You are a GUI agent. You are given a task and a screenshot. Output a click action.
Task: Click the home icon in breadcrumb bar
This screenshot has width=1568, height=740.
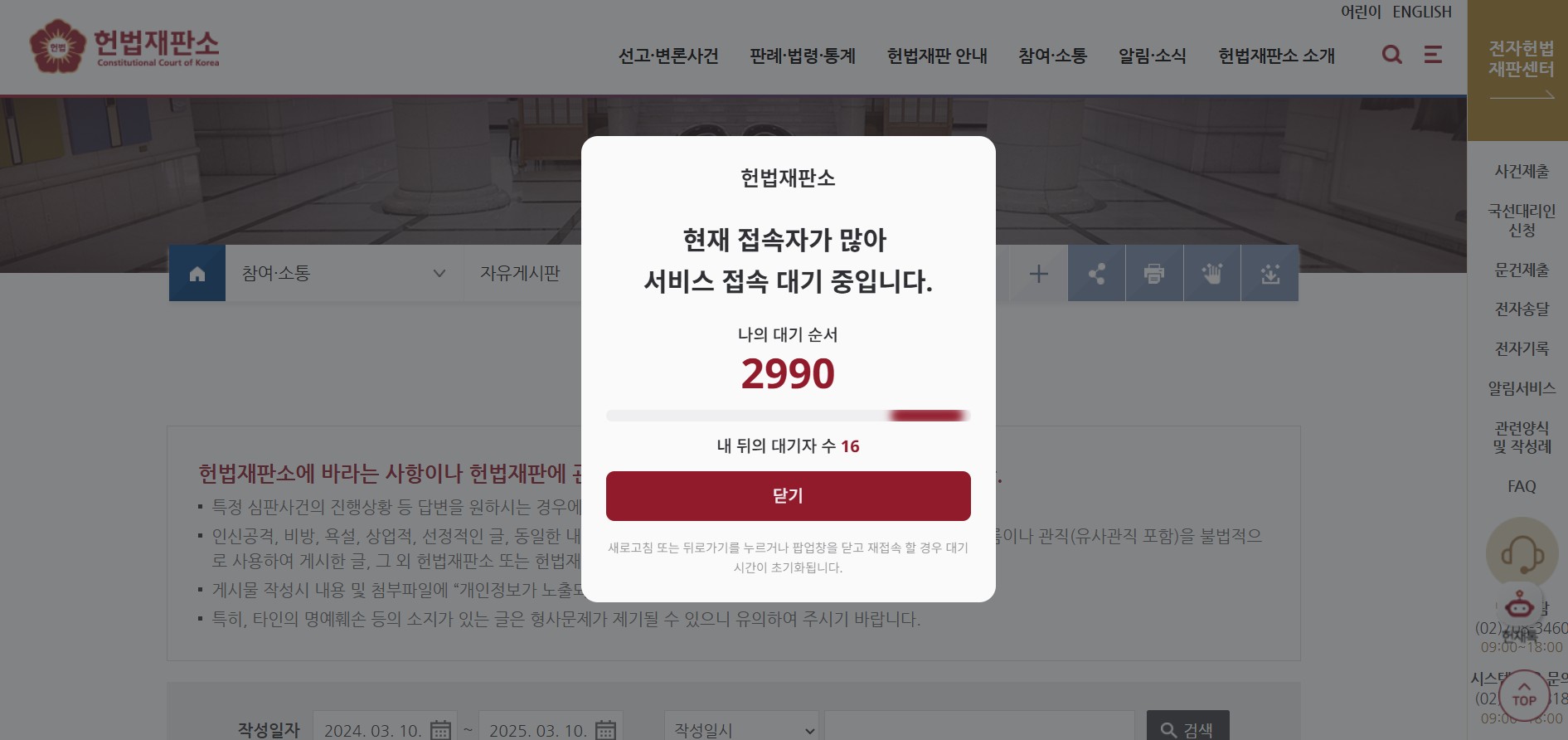click(197, 273)
